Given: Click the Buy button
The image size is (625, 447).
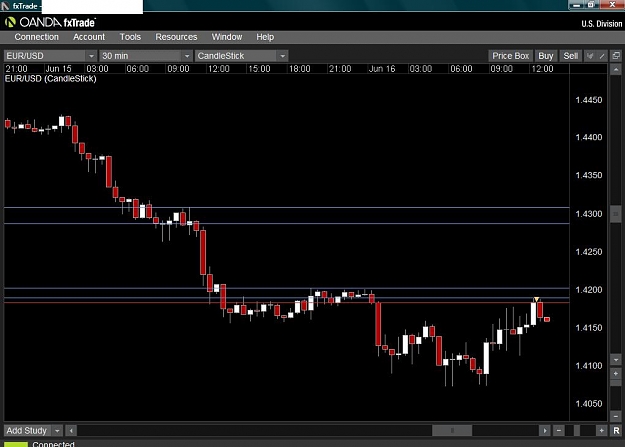Looking at the screenshot, I should (x=546, y=56).
